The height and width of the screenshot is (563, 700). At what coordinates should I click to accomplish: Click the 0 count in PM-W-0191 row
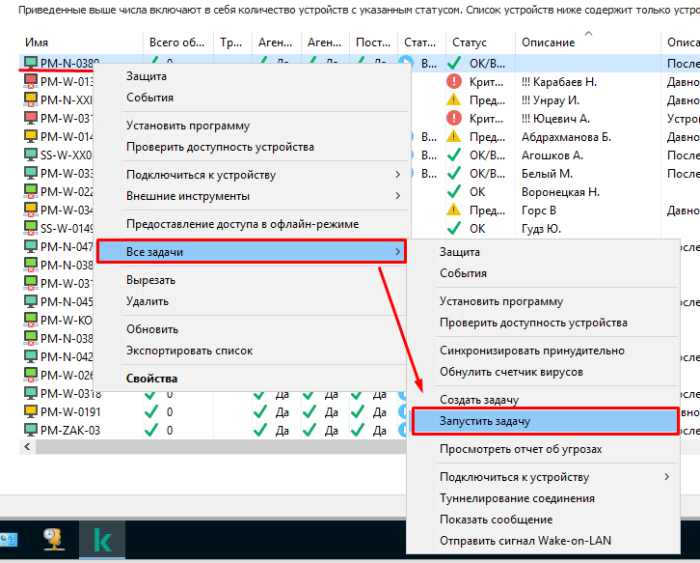click(170, 412)
